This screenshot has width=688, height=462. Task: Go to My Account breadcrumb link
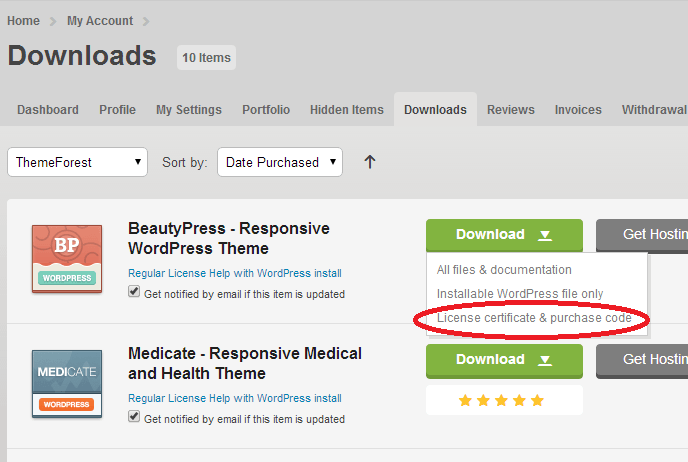tap(100, 21)
